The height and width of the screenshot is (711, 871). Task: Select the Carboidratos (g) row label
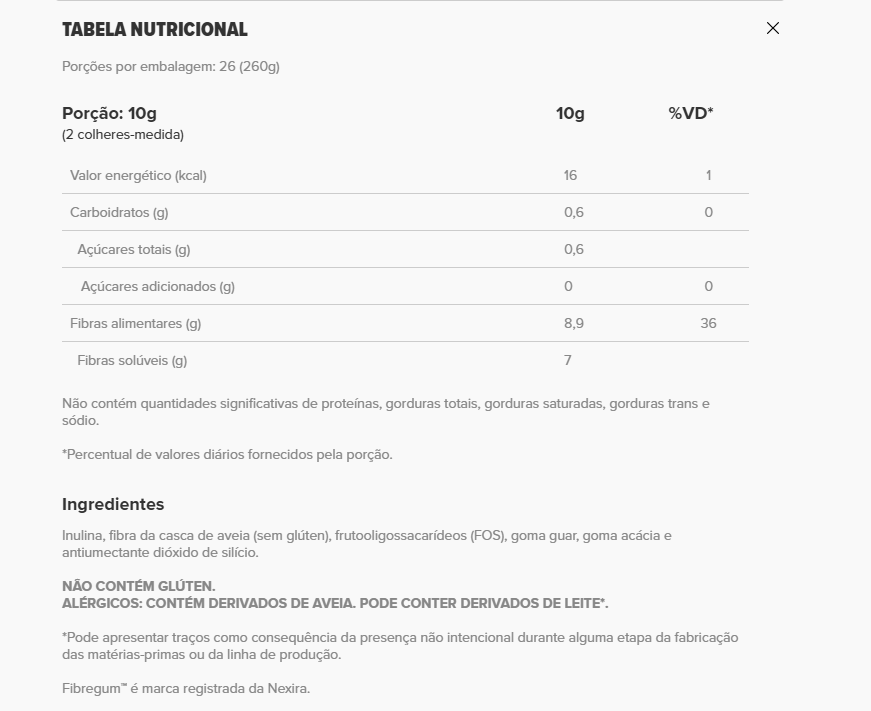pyautogui.click(x=119, y=213)
